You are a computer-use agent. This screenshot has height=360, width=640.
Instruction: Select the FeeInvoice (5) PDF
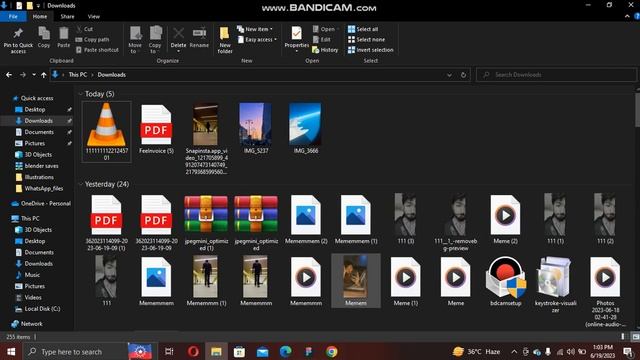click(x=156, y=129)
